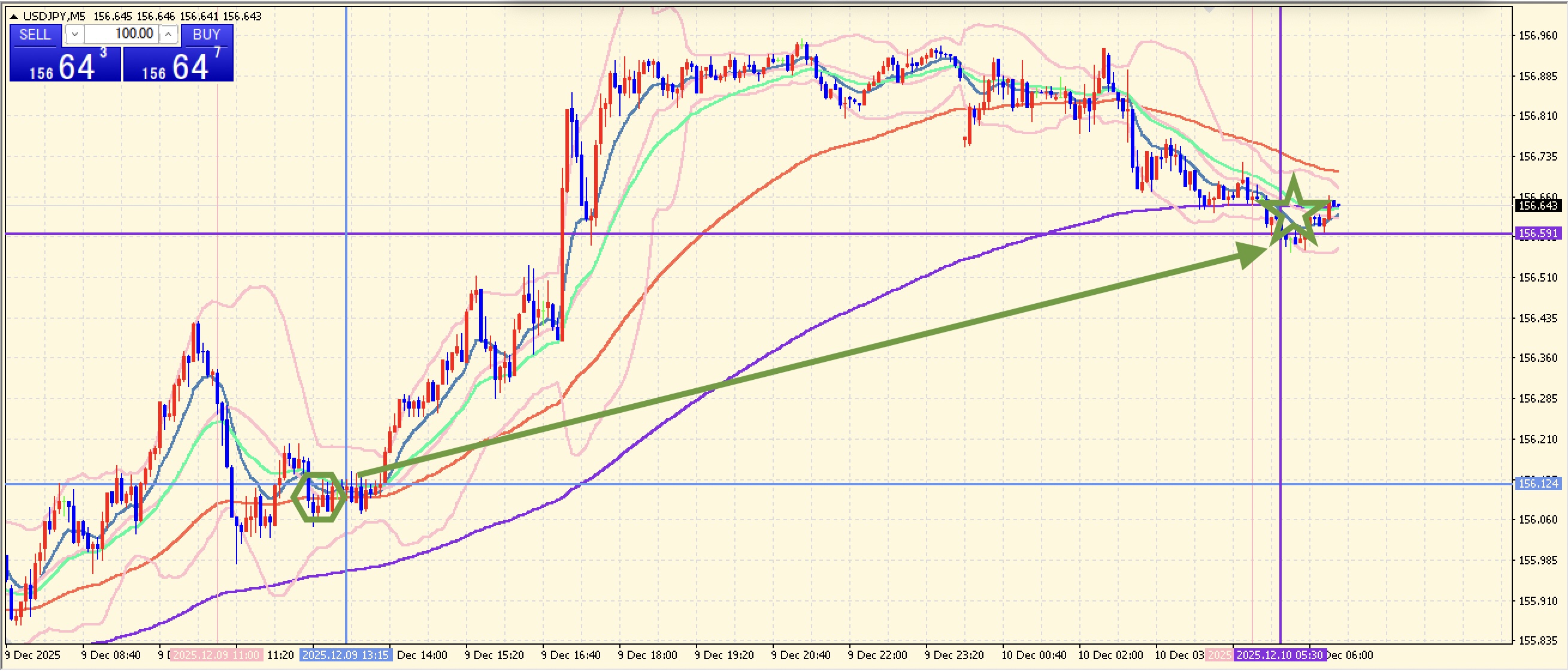Click the SELL button
1568x671 pixels.
(35, 35)
